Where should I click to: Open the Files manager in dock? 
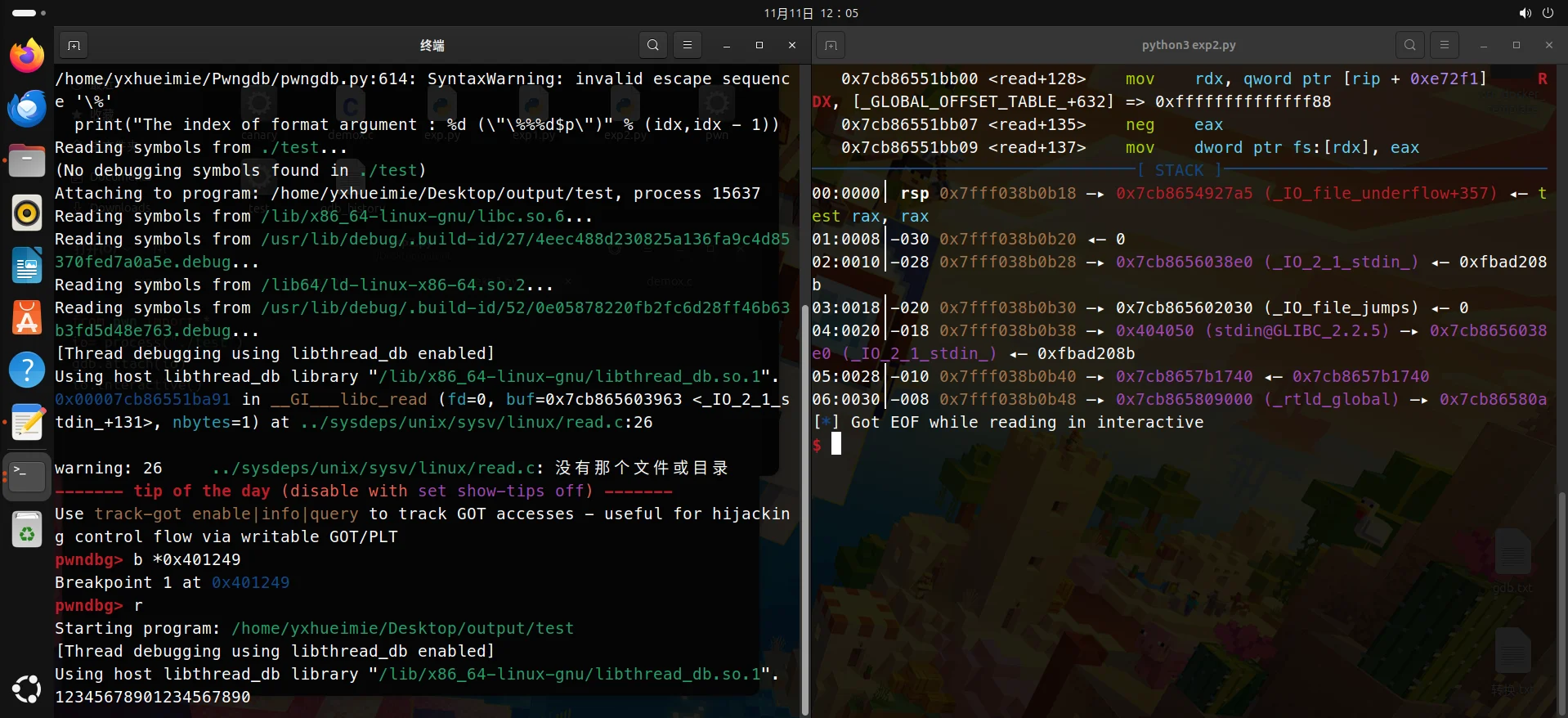click(x=27, y=160)
